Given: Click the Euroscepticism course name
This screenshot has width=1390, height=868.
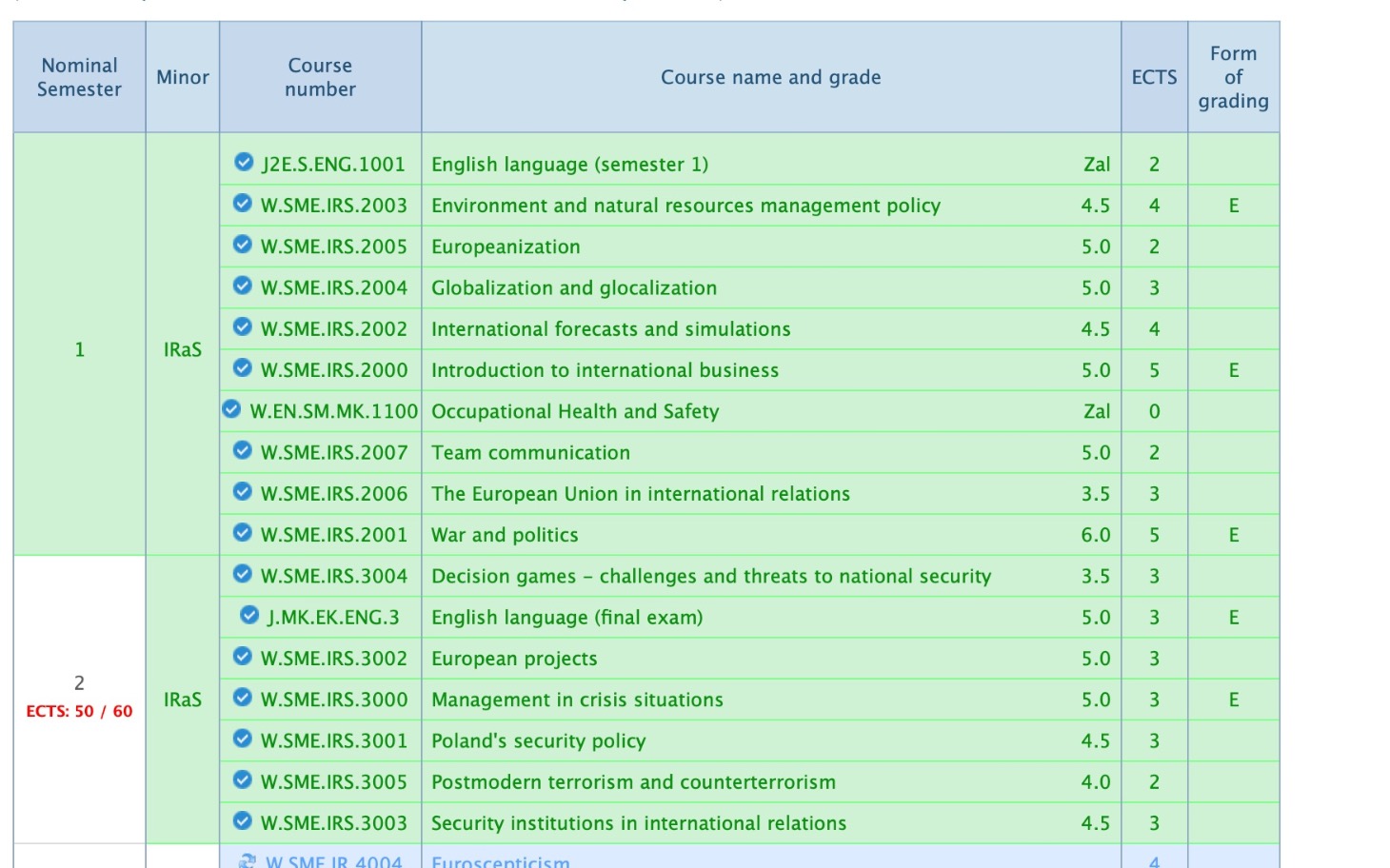Looking at the screenshot, I should (501, 861).
